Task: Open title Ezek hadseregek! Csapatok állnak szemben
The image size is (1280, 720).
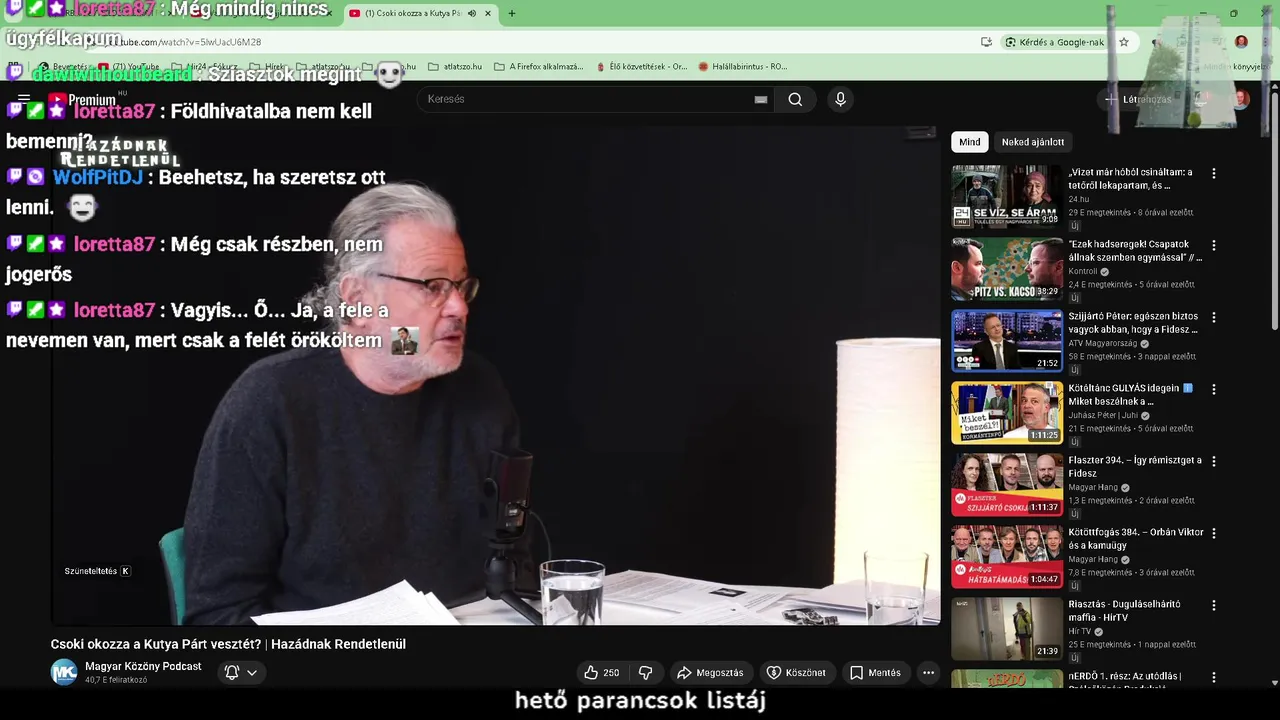Action: [x=1135, y=251]
